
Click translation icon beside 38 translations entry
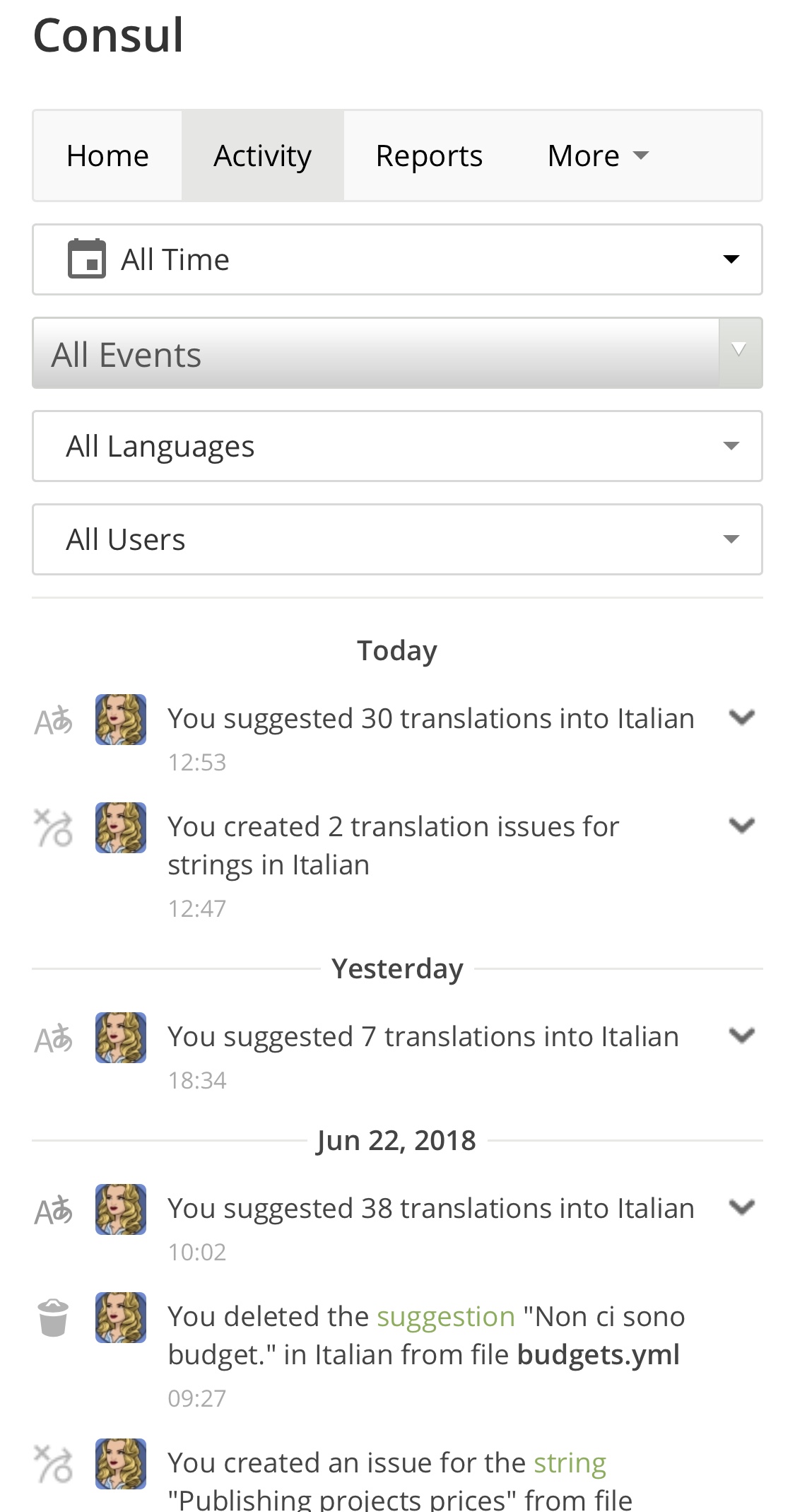pyautogui.click(x=54, y=1210)
